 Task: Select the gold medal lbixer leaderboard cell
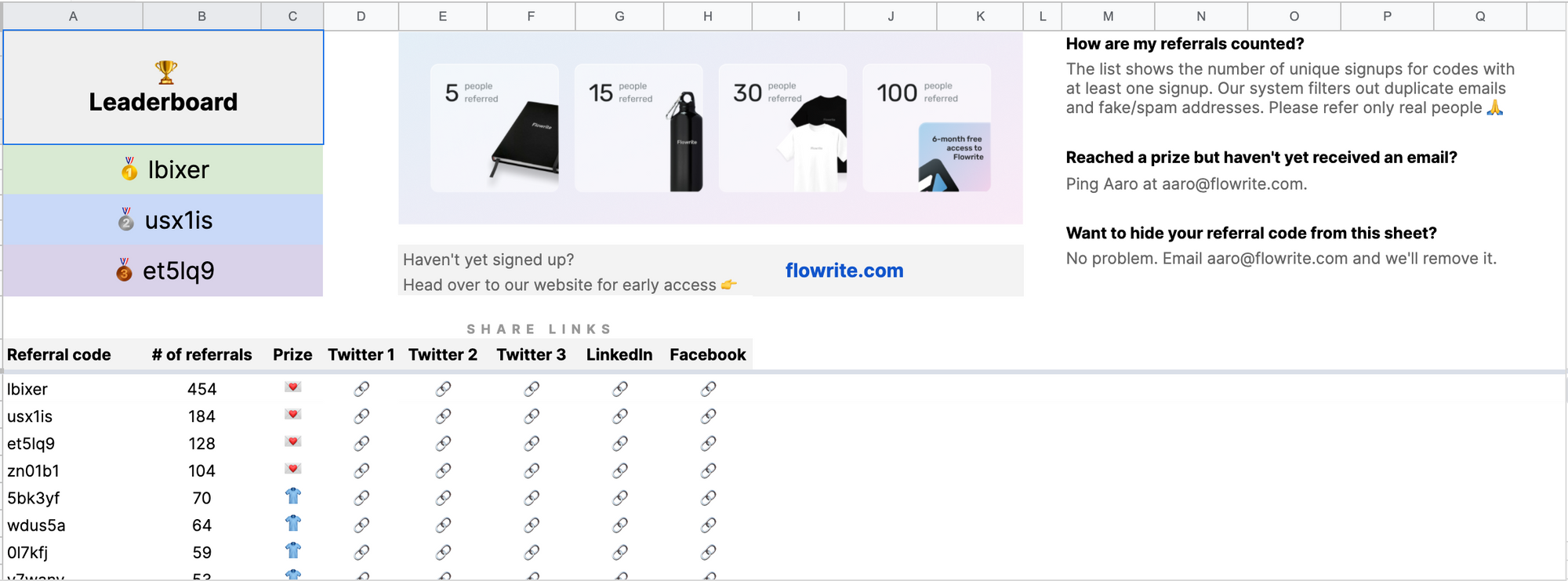[x=163, y=169]
